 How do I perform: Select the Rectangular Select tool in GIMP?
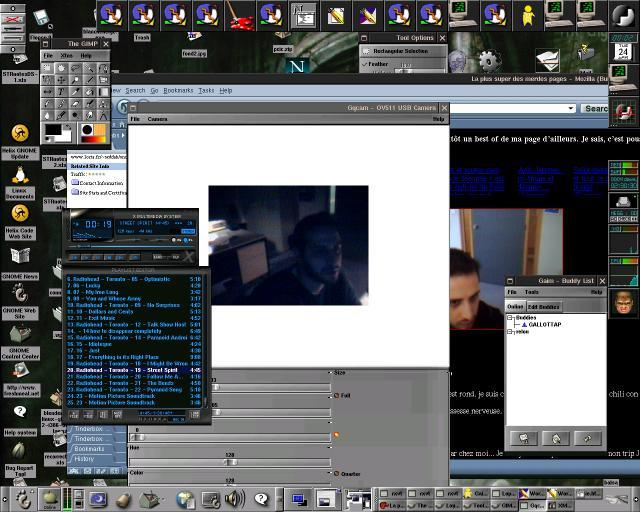click(48, 69)
